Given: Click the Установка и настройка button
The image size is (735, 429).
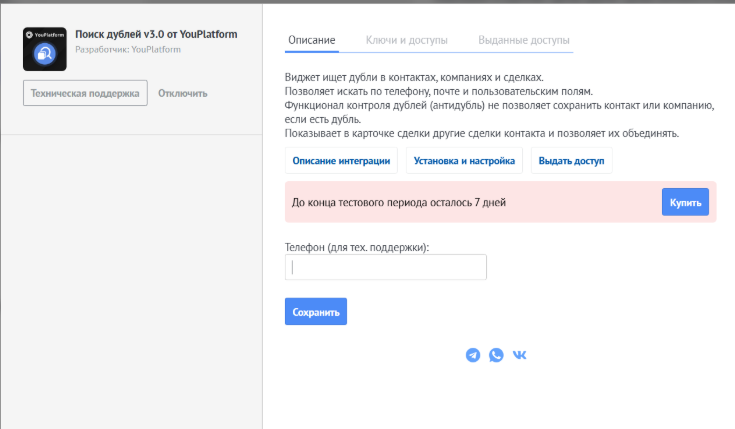Looking at the screenshot, I should (x=464, y=161).
